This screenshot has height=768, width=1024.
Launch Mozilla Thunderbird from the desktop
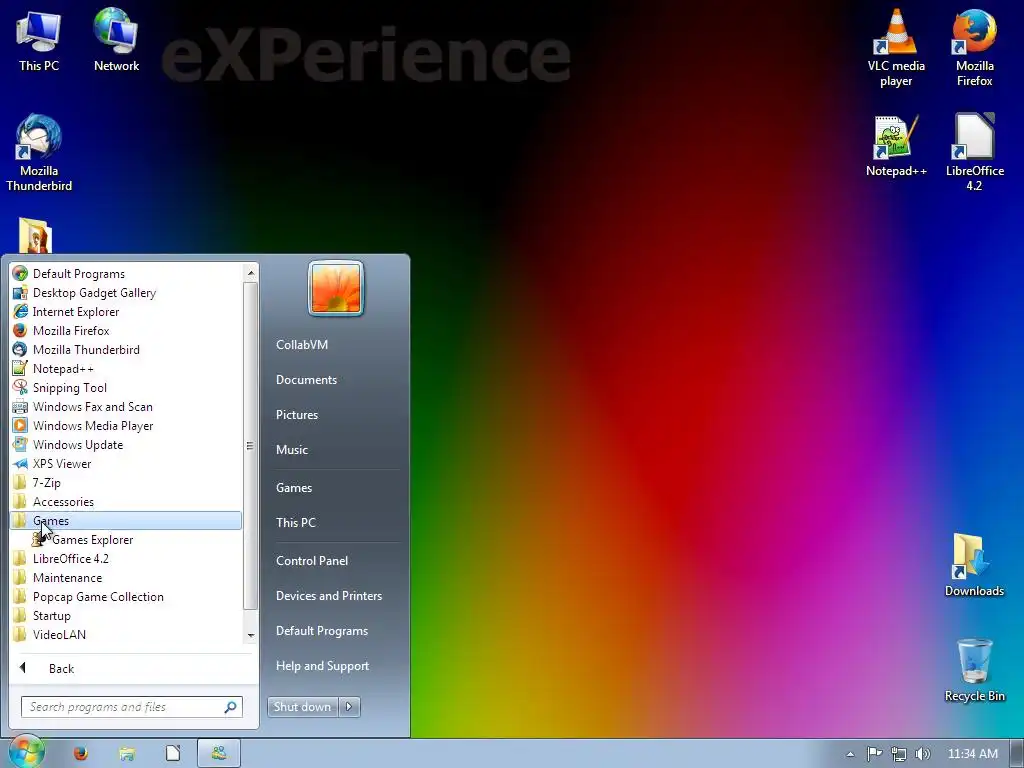click(39, 153)
